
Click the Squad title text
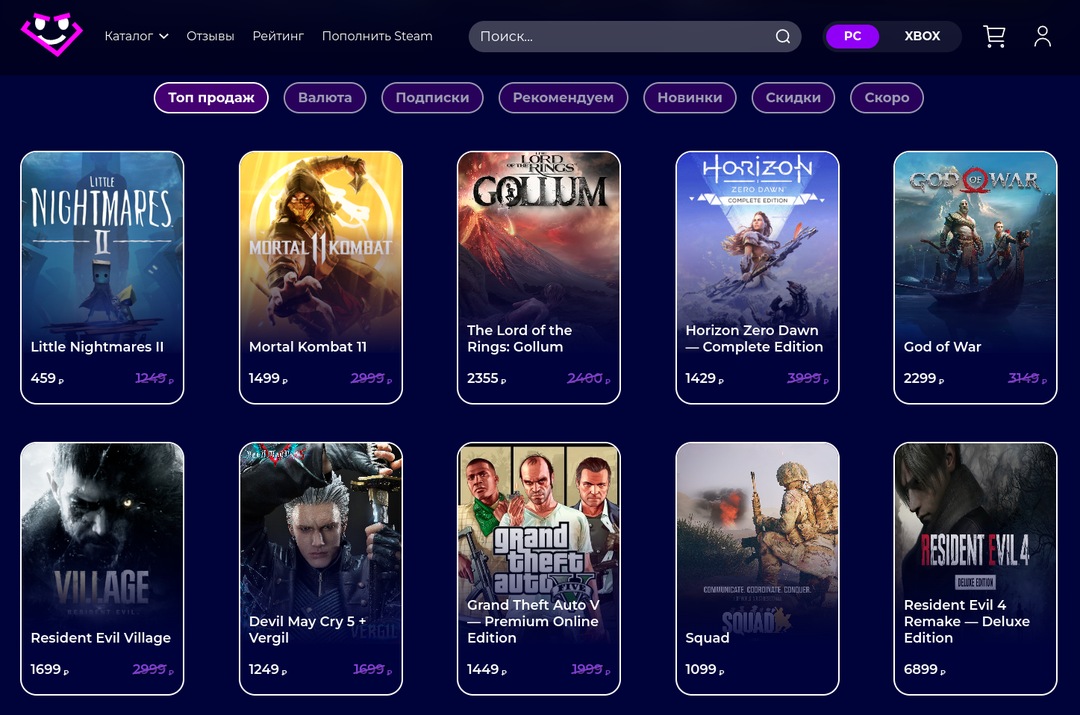pyautogui.click(x=707, y=638)
